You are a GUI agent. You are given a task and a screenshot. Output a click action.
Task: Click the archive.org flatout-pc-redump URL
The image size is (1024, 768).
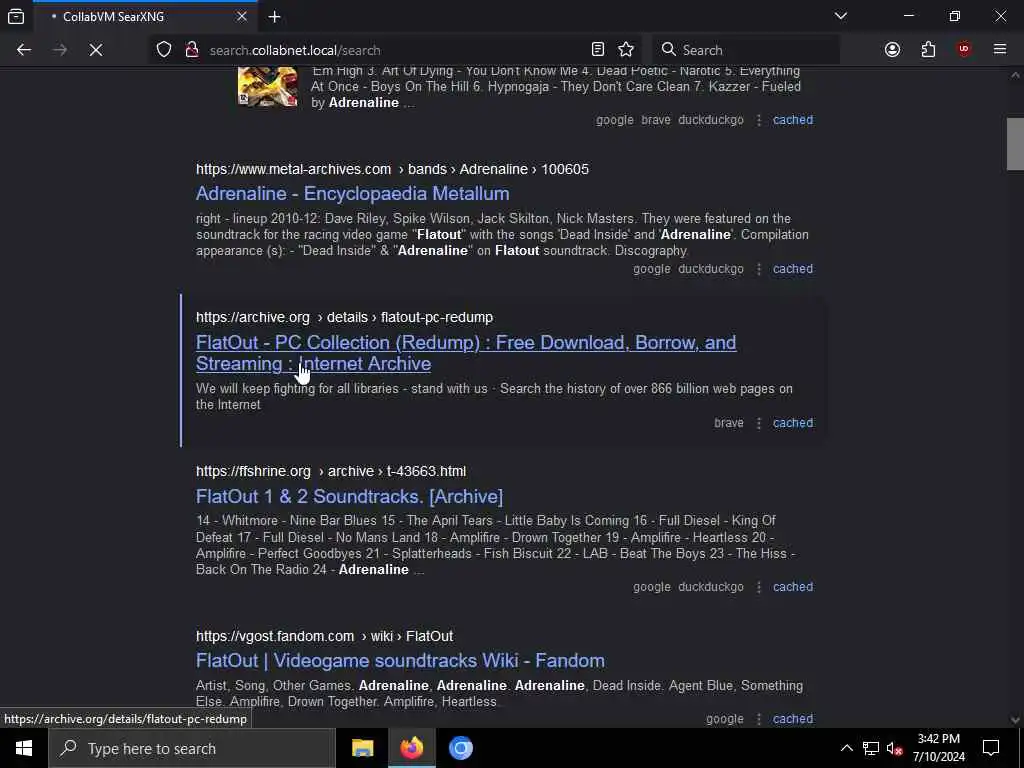click(x=345, y=317)
